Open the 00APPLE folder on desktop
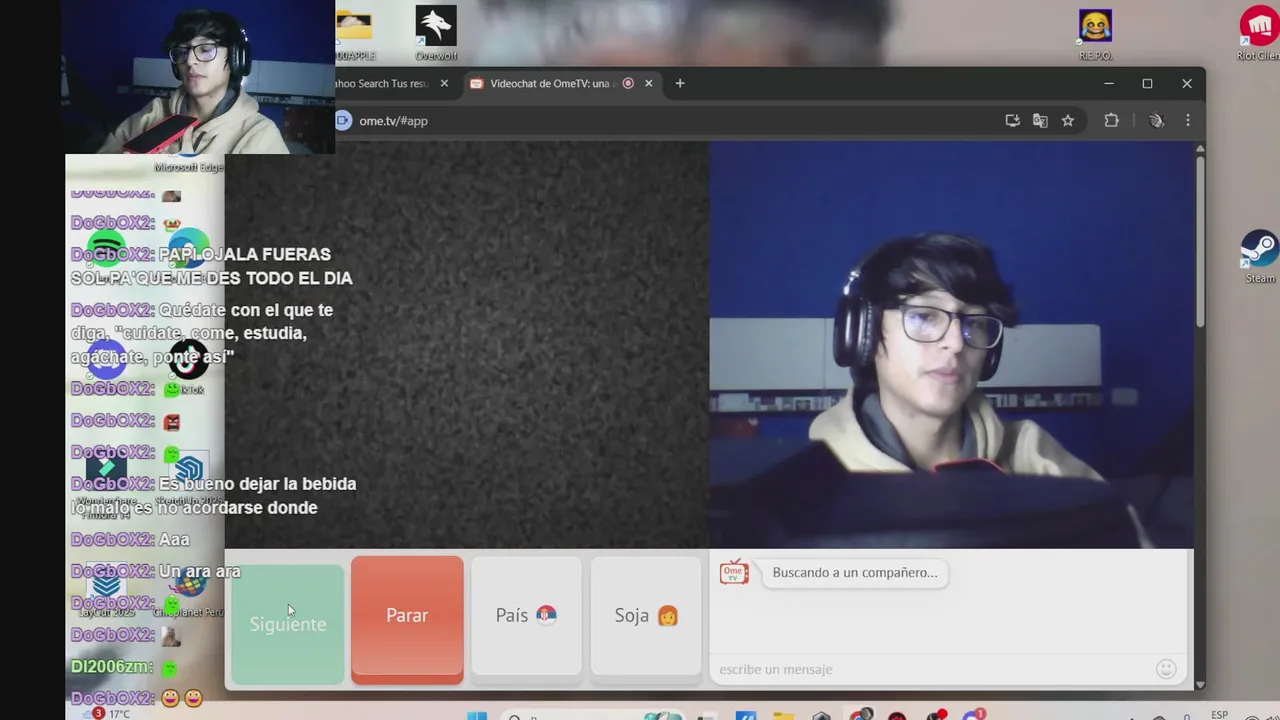The height and width of the screenshot is (720, 1280). pyautogui.click(x=354, y=34)
